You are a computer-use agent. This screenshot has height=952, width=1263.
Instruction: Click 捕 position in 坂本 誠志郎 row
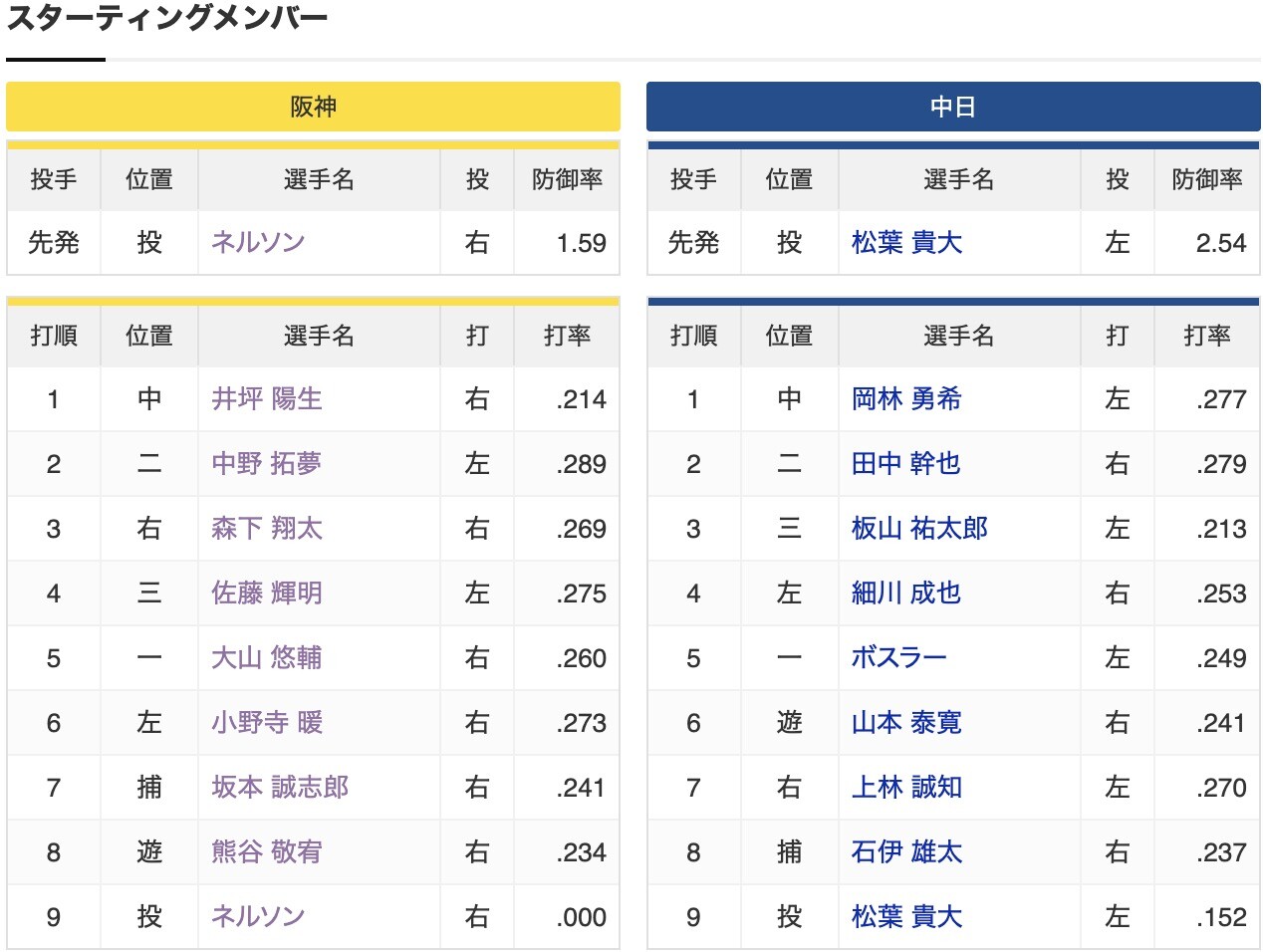tap(149, 787)
